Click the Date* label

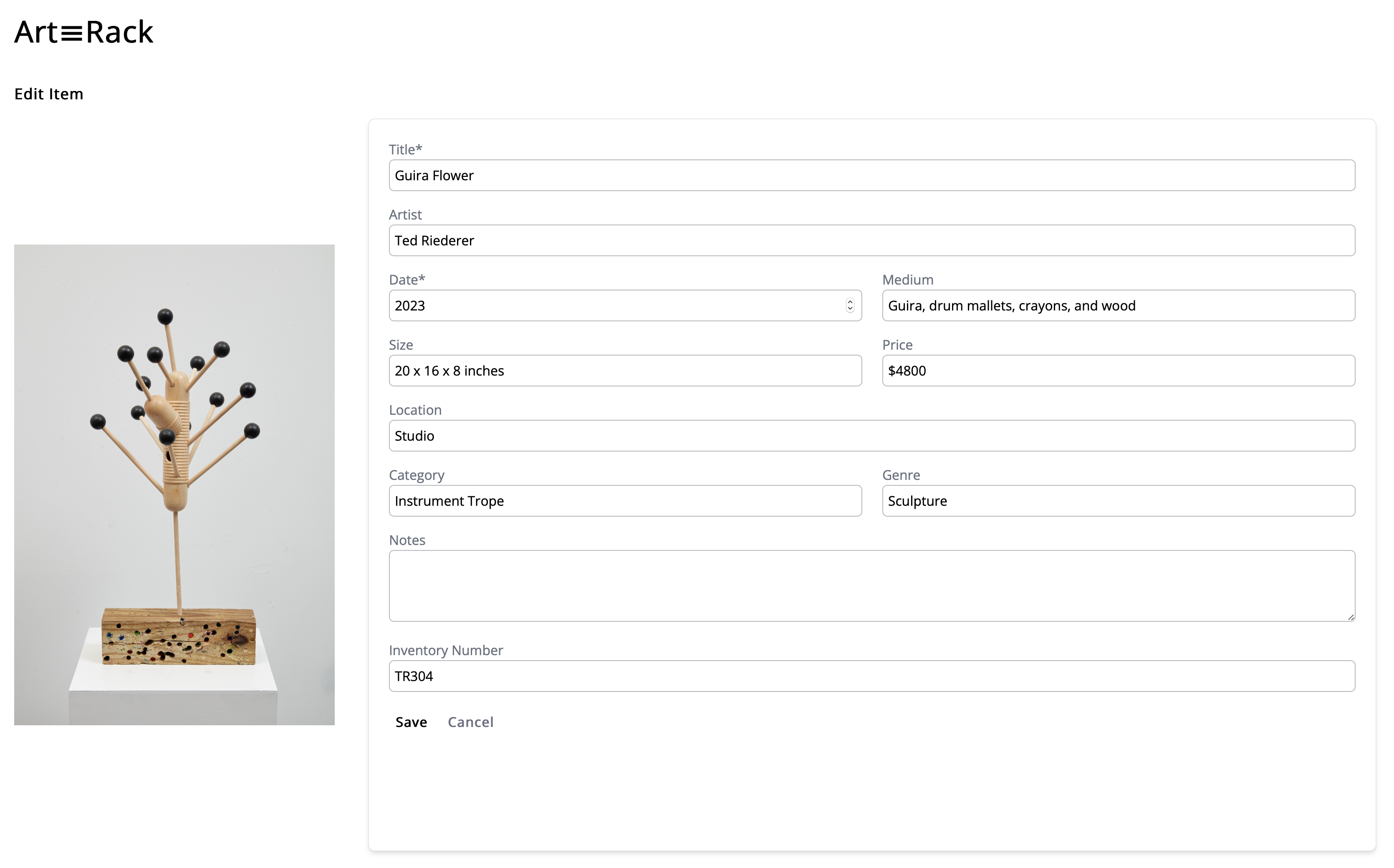tap(407, 280)
